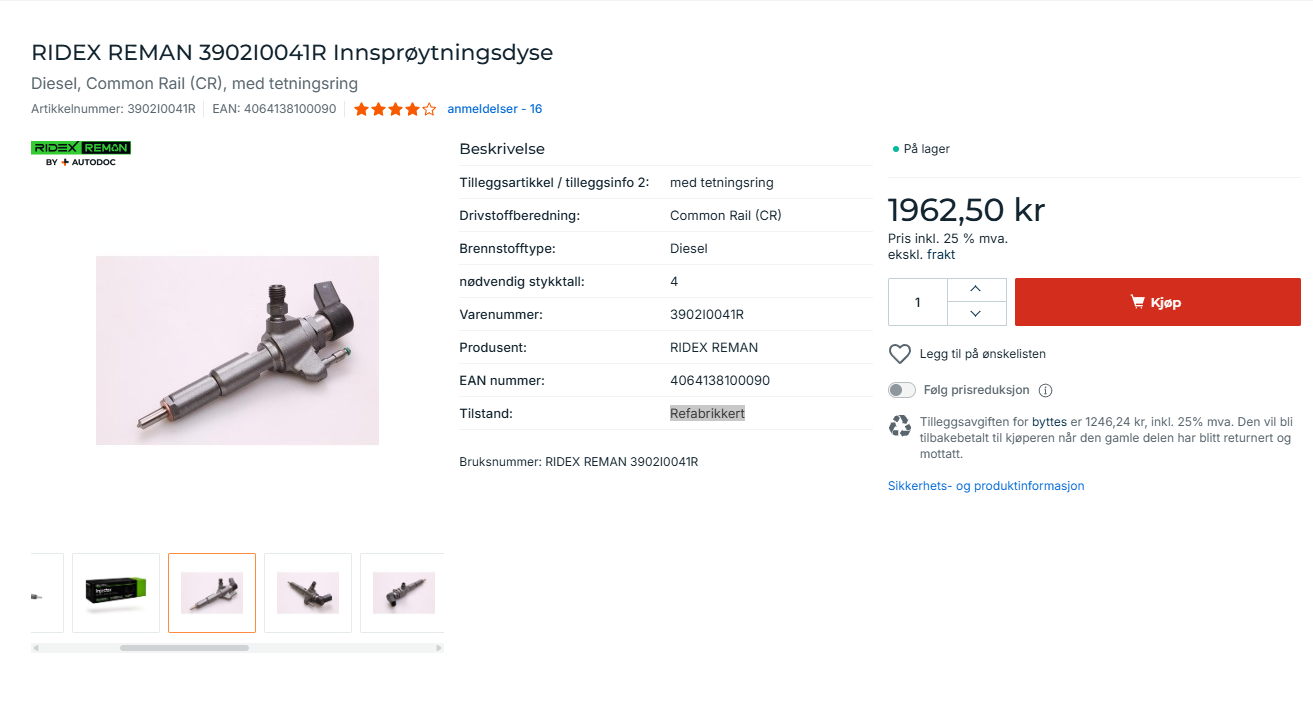1313x702 pixels.
Task: Click the main injector product image
Action: (237, 350)
